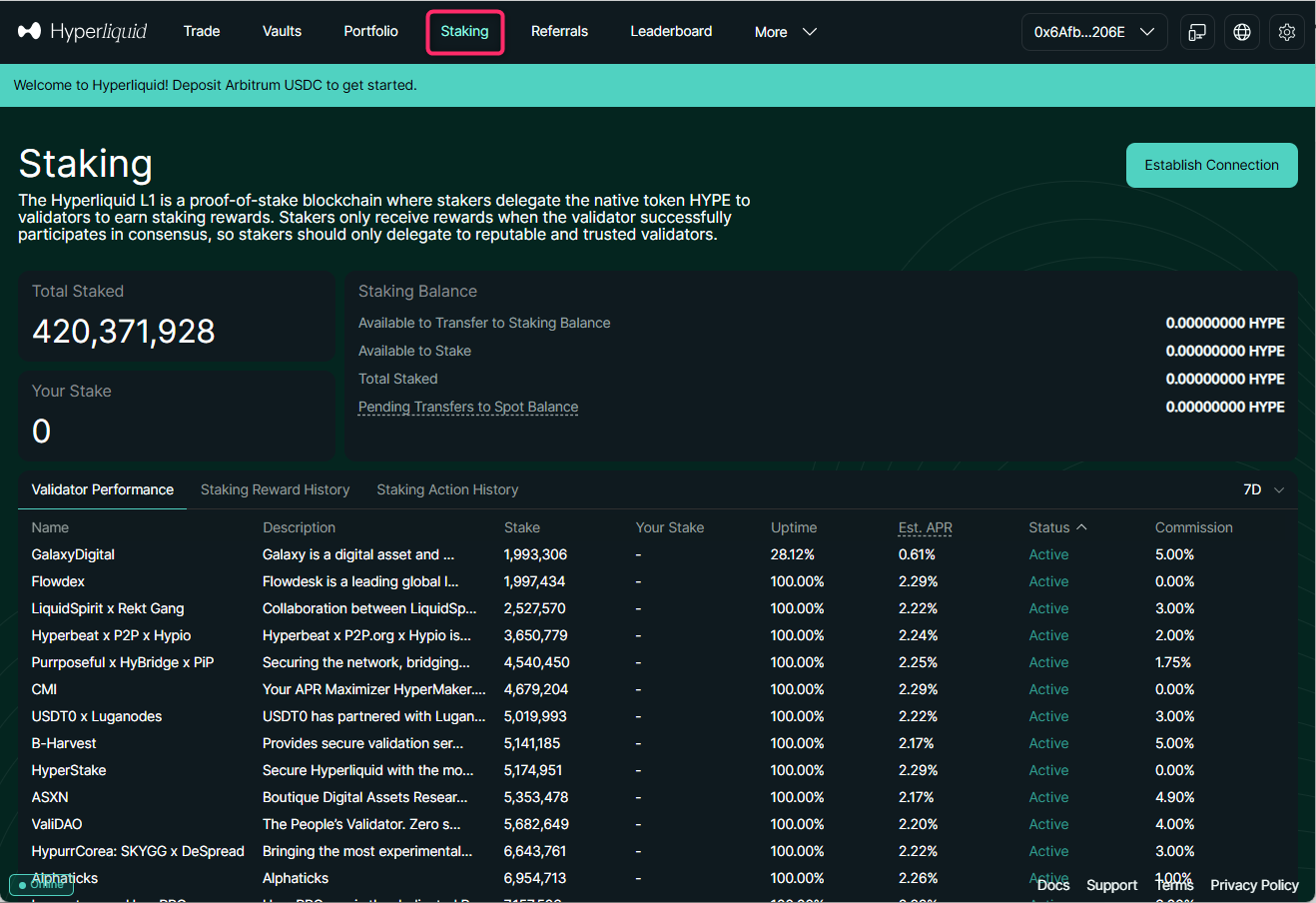
Task: Click the Hyperliquid logo icon
Action: click(x=30, y=31)
